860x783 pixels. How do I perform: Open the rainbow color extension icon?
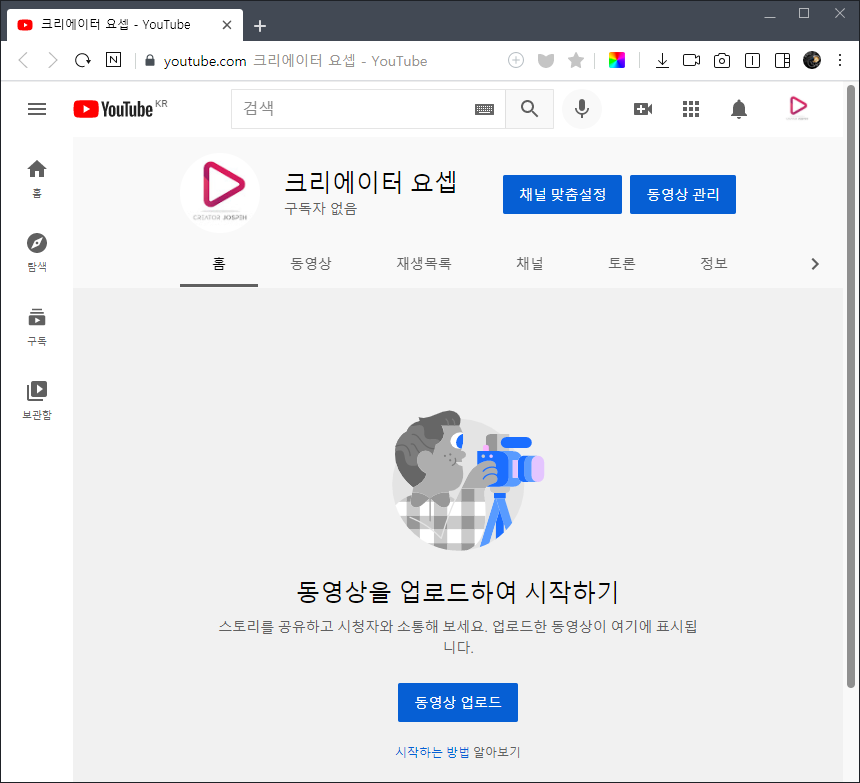616,60
